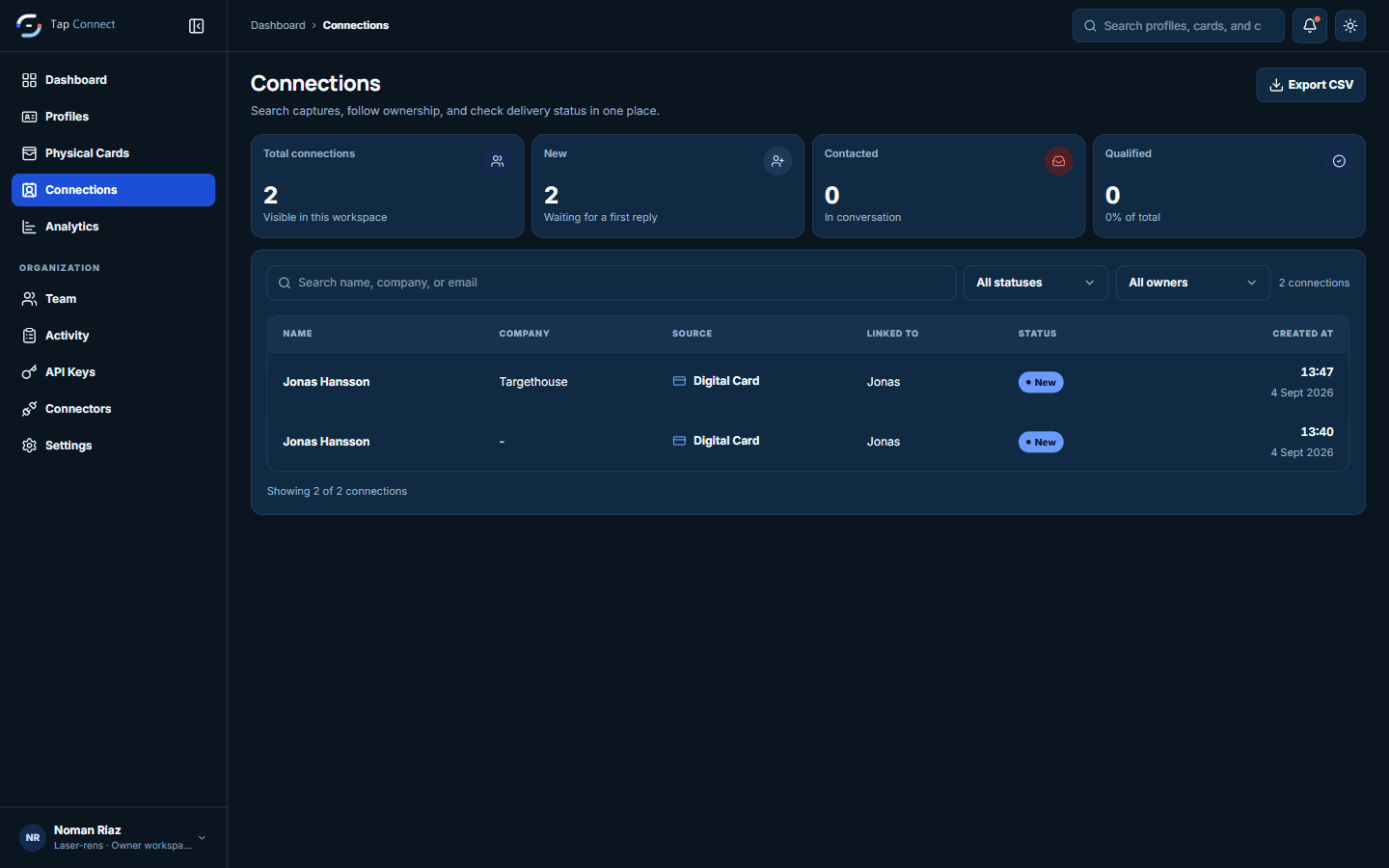Click the Total connections people icon
1389x868 pixels.
(x=497, y=161)
